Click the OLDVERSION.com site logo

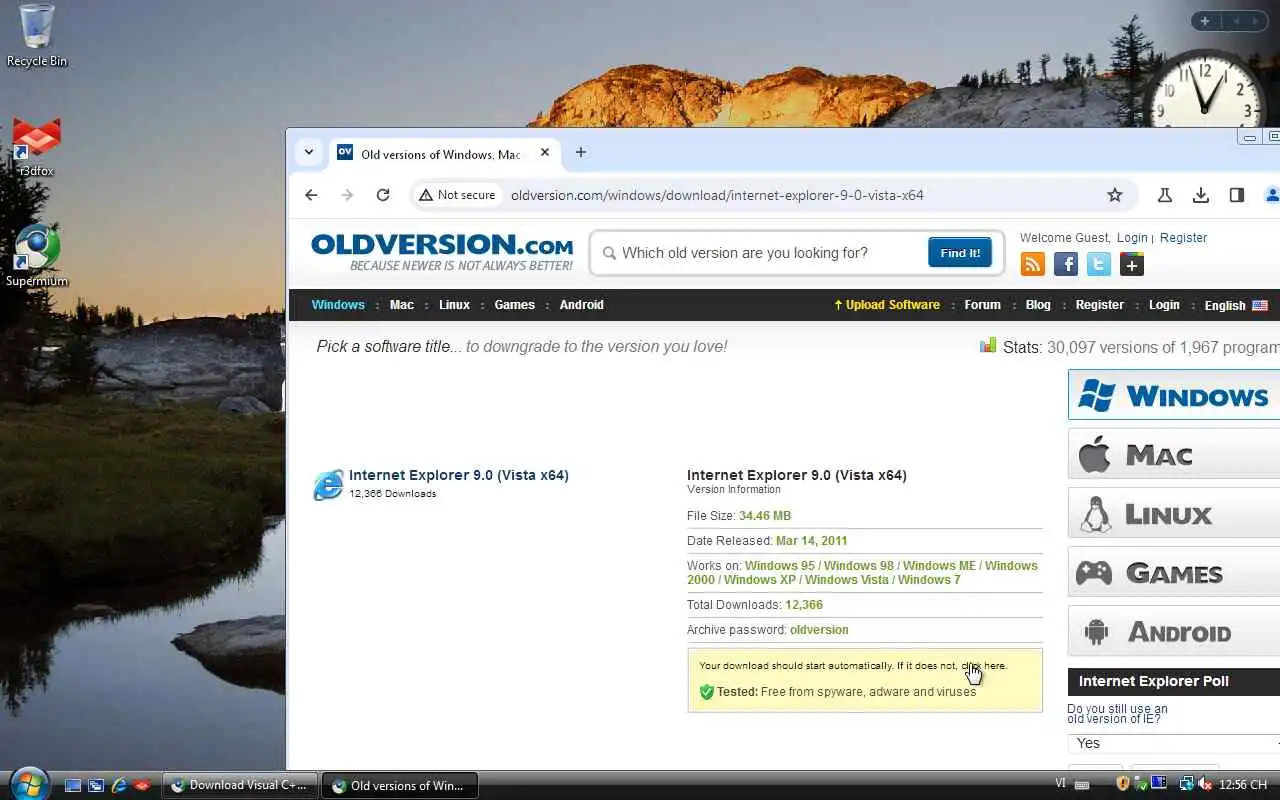click(x=442, y=252)
